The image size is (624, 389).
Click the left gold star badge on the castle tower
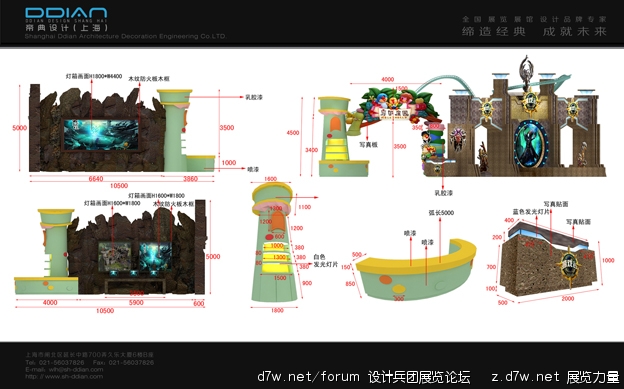pyautogui.click(x=487, y=109)
